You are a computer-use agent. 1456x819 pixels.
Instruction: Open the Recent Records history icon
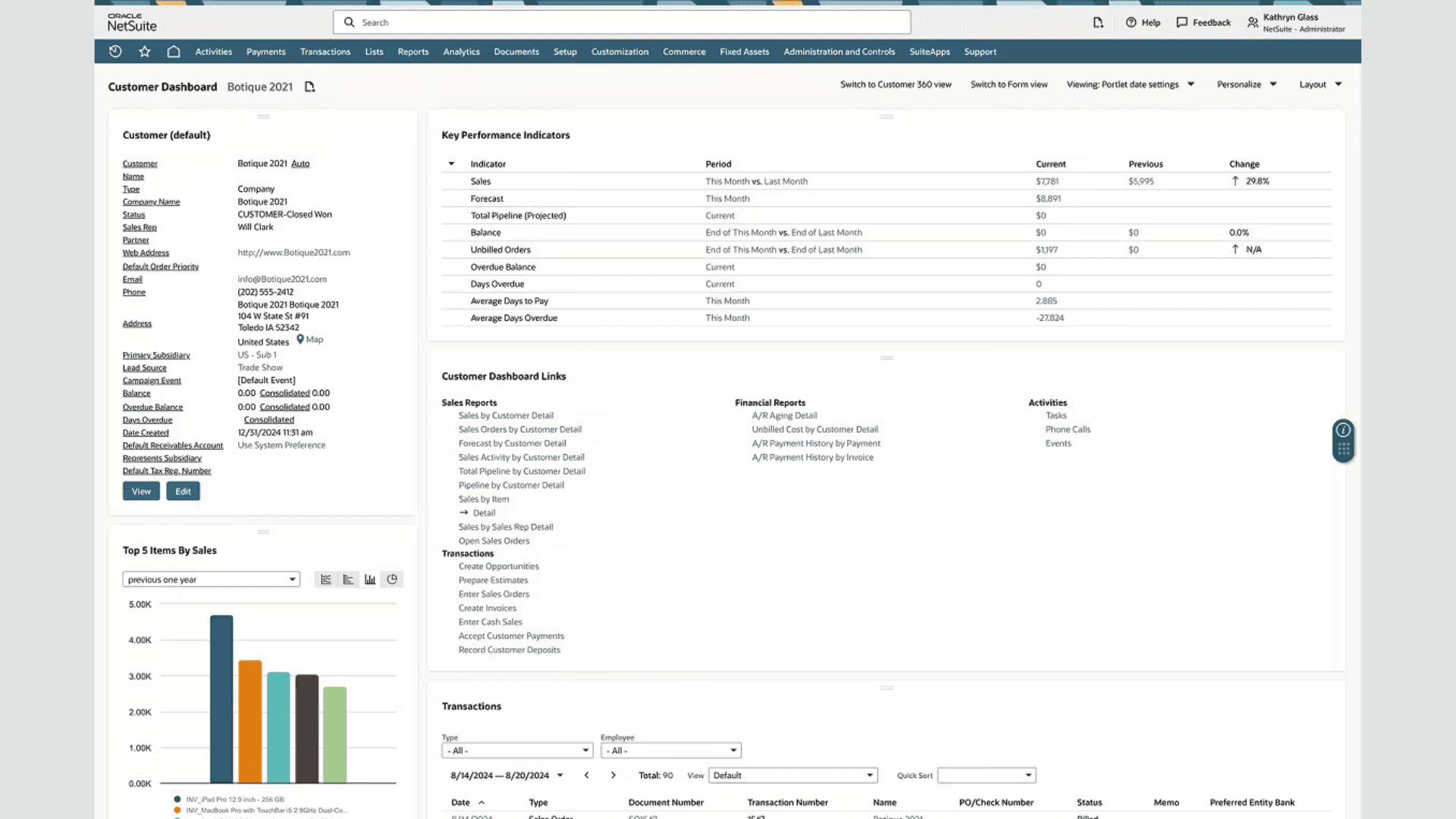pyautogui.click(x=115, y=52)
